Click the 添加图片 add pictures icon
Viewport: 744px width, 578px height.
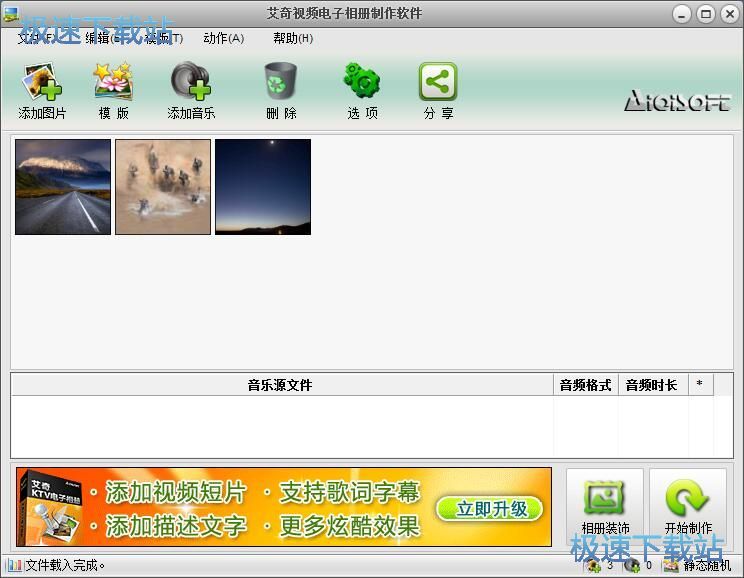(42, 82)
